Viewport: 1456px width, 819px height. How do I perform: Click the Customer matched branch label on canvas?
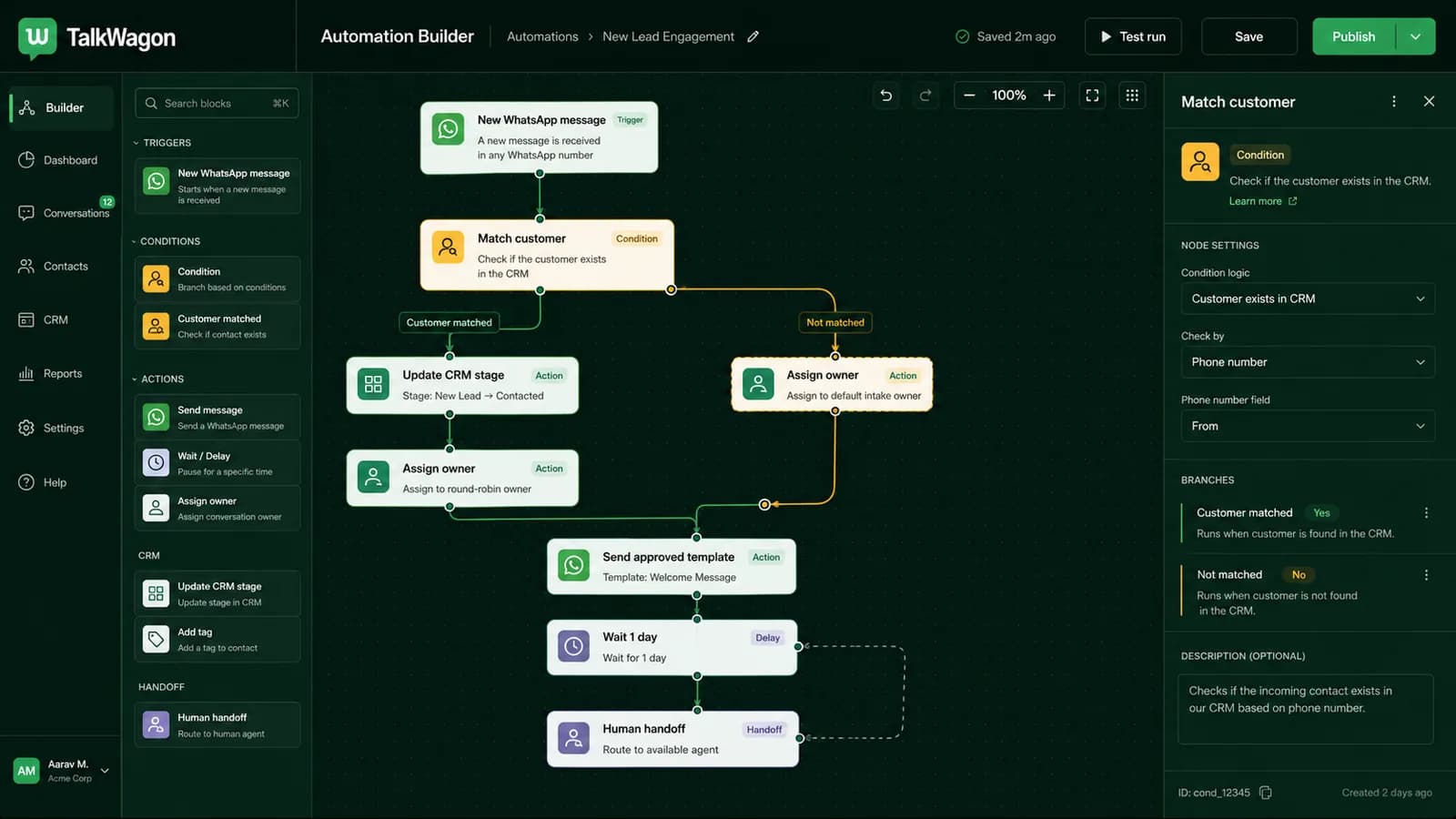tap(449, 322)
